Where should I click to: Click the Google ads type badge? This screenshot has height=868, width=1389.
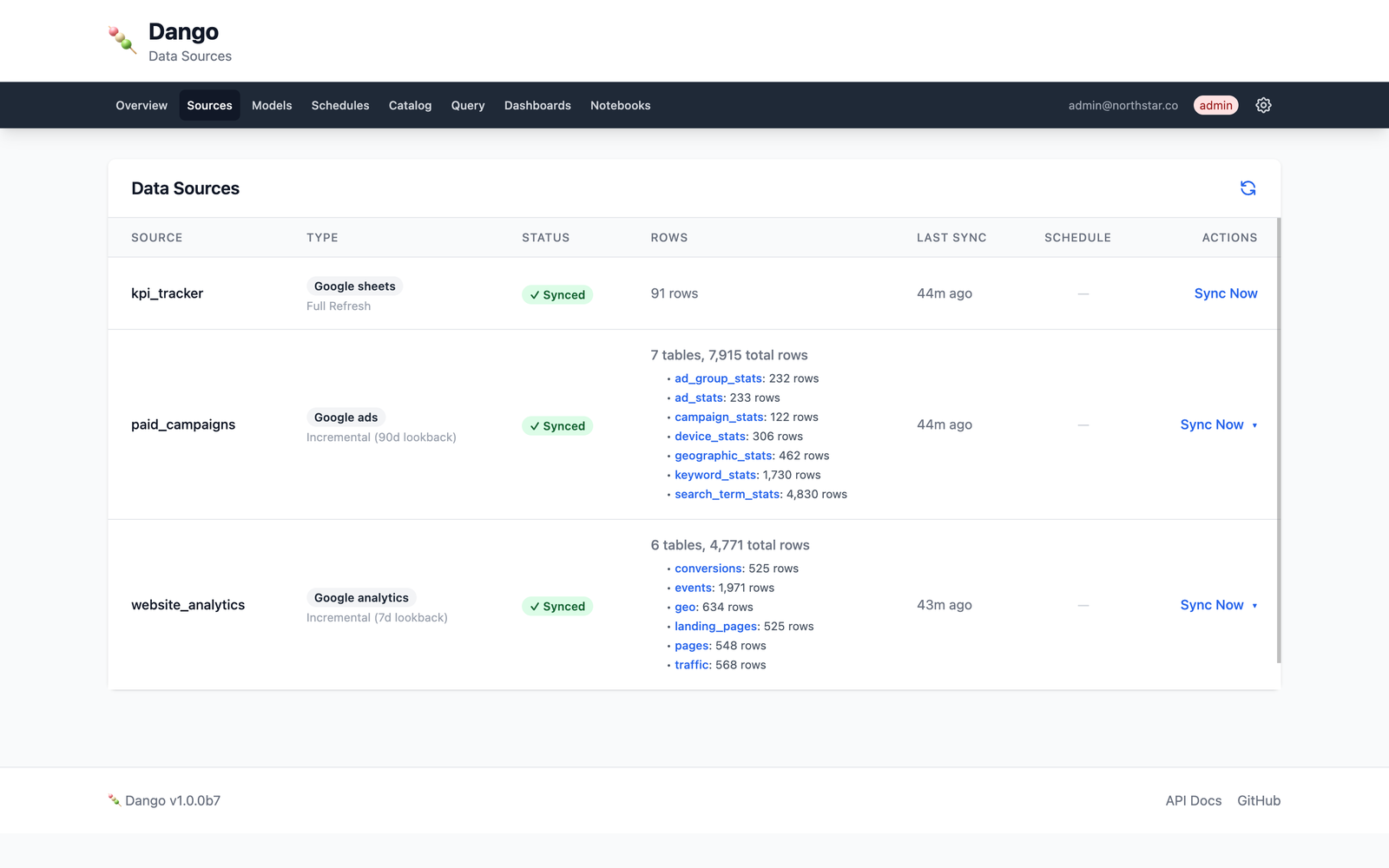pos(346,418)
